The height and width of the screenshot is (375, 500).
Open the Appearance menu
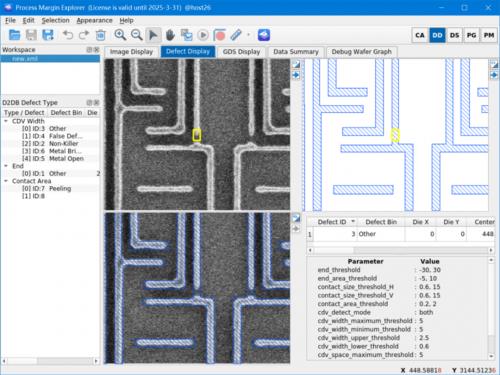(94, 20)
